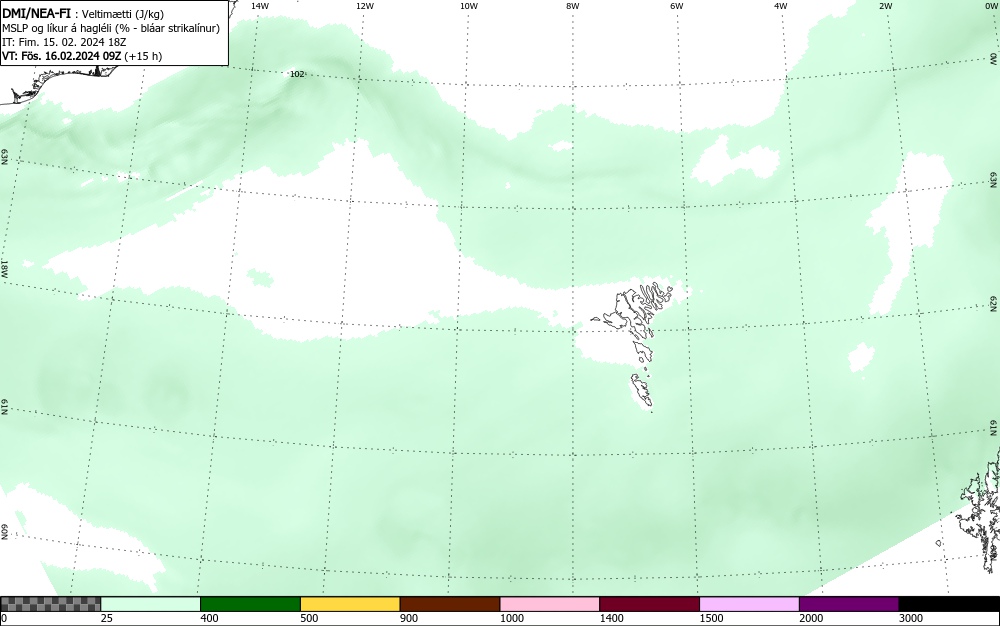The width and height of the screenshot is (1000, 626).
Task: Click the southernmost Faroe island outline
Action: point(642,390)
